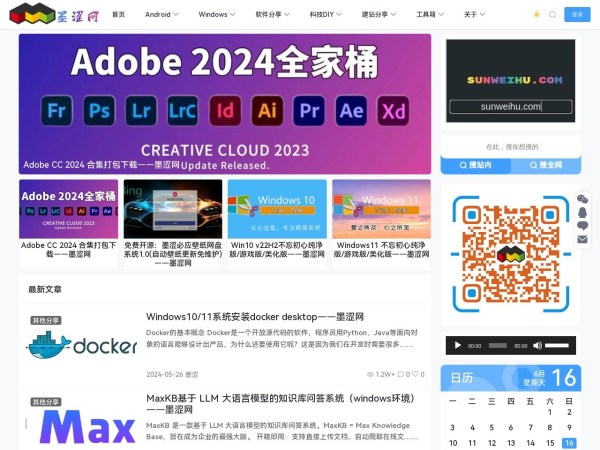Expand the Windows dropdown menu
Viewport: 600px width, 450px height.
click(x=217, y=15)
